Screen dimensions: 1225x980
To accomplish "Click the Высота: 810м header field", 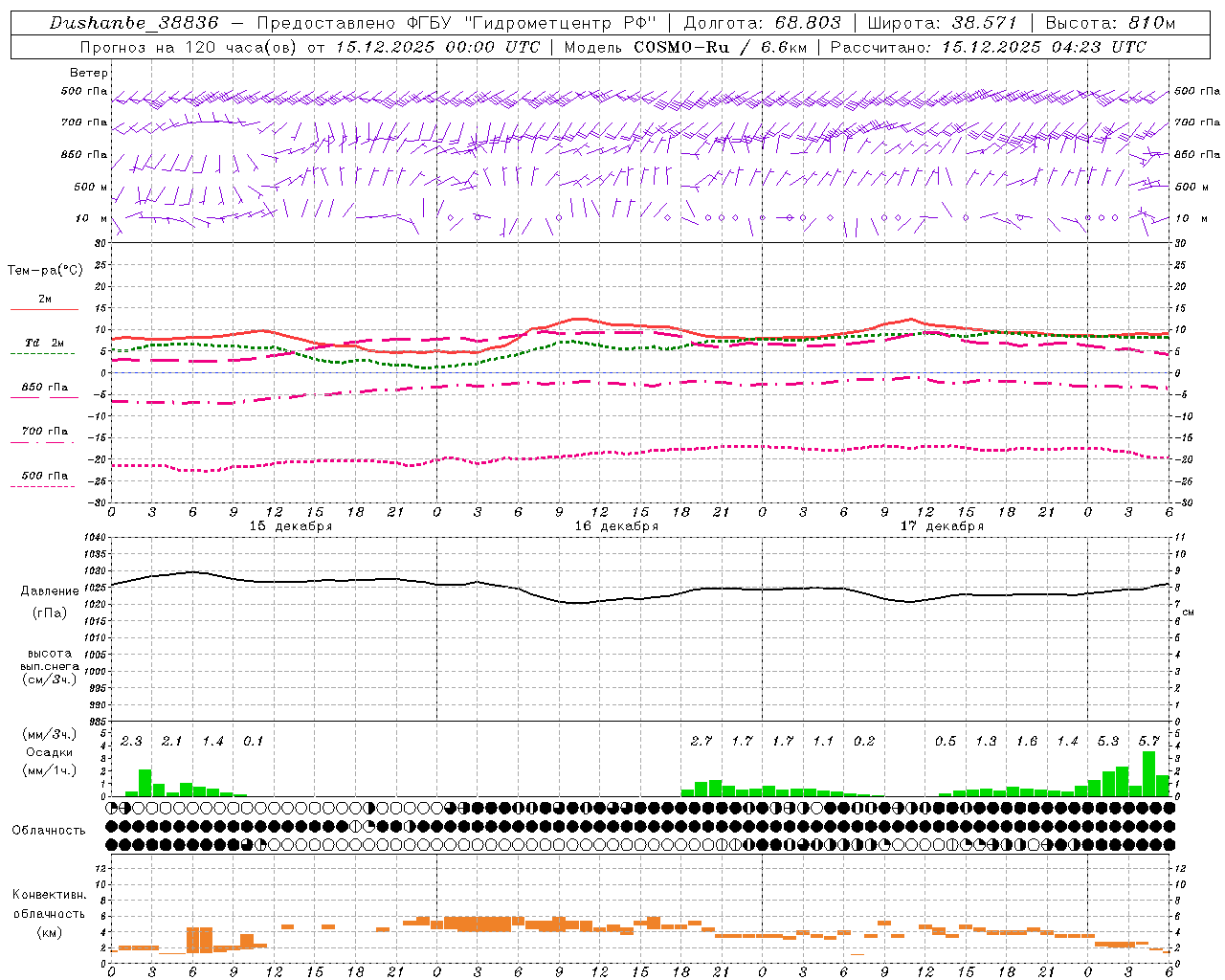I will [x=1109, y=23].
